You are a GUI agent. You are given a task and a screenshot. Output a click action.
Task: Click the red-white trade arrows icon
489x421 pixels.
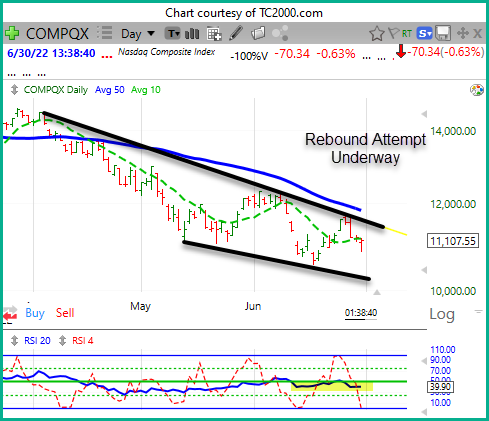click(10, 314)
